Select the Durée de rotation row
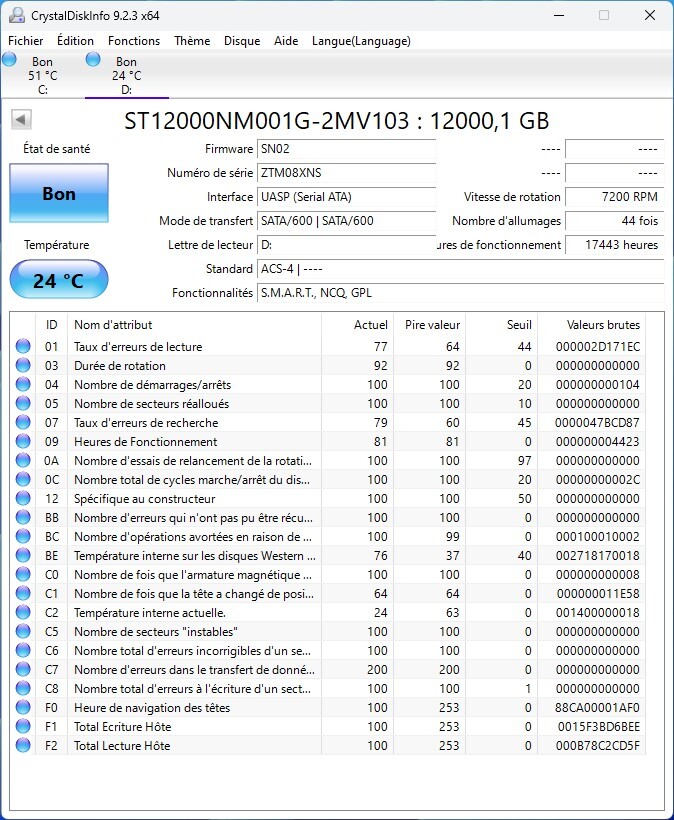This screenshot has height=820, width=674. point(328,365)
